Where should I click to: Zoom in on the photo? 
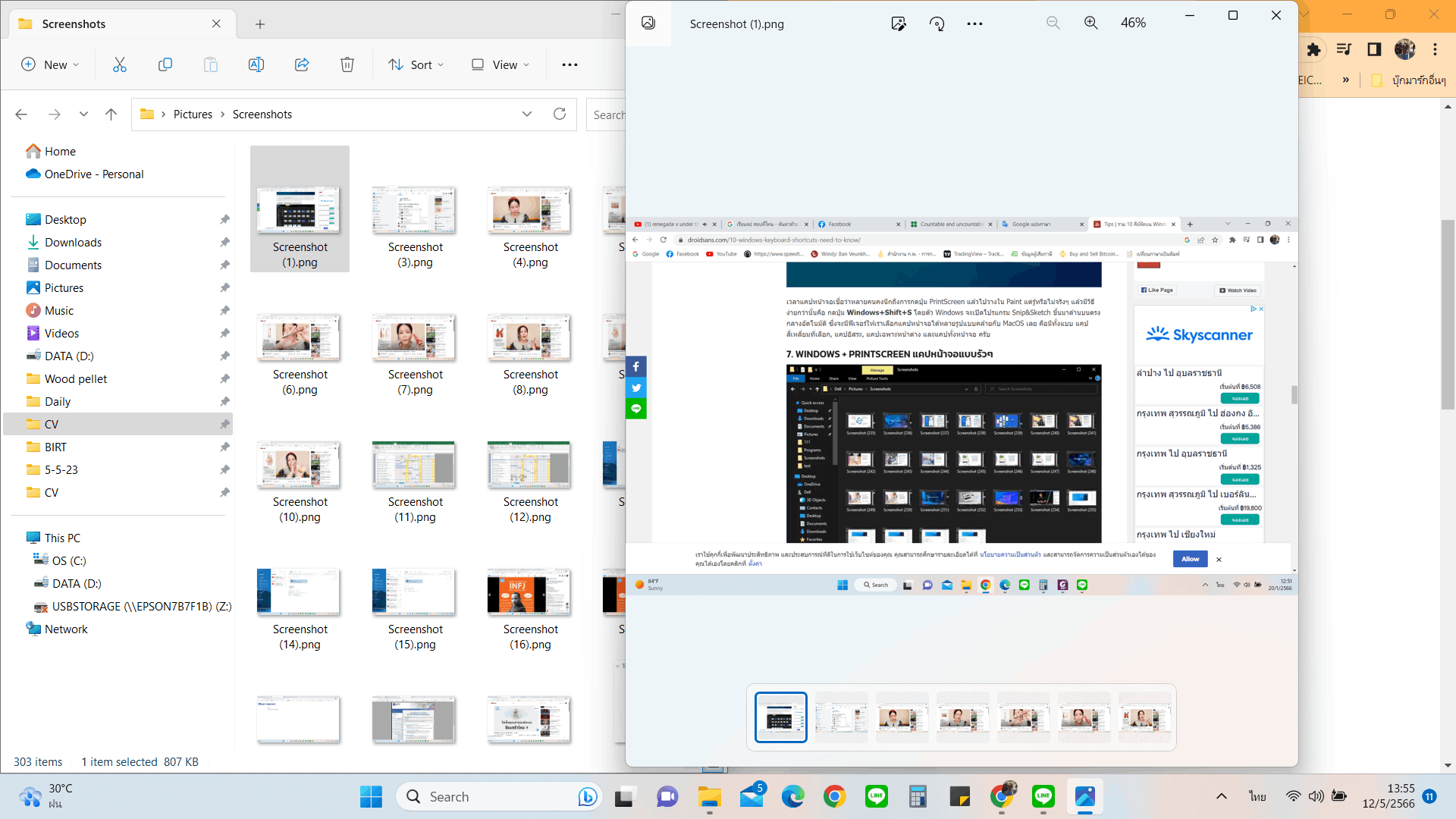click(x=1090, y=23)
